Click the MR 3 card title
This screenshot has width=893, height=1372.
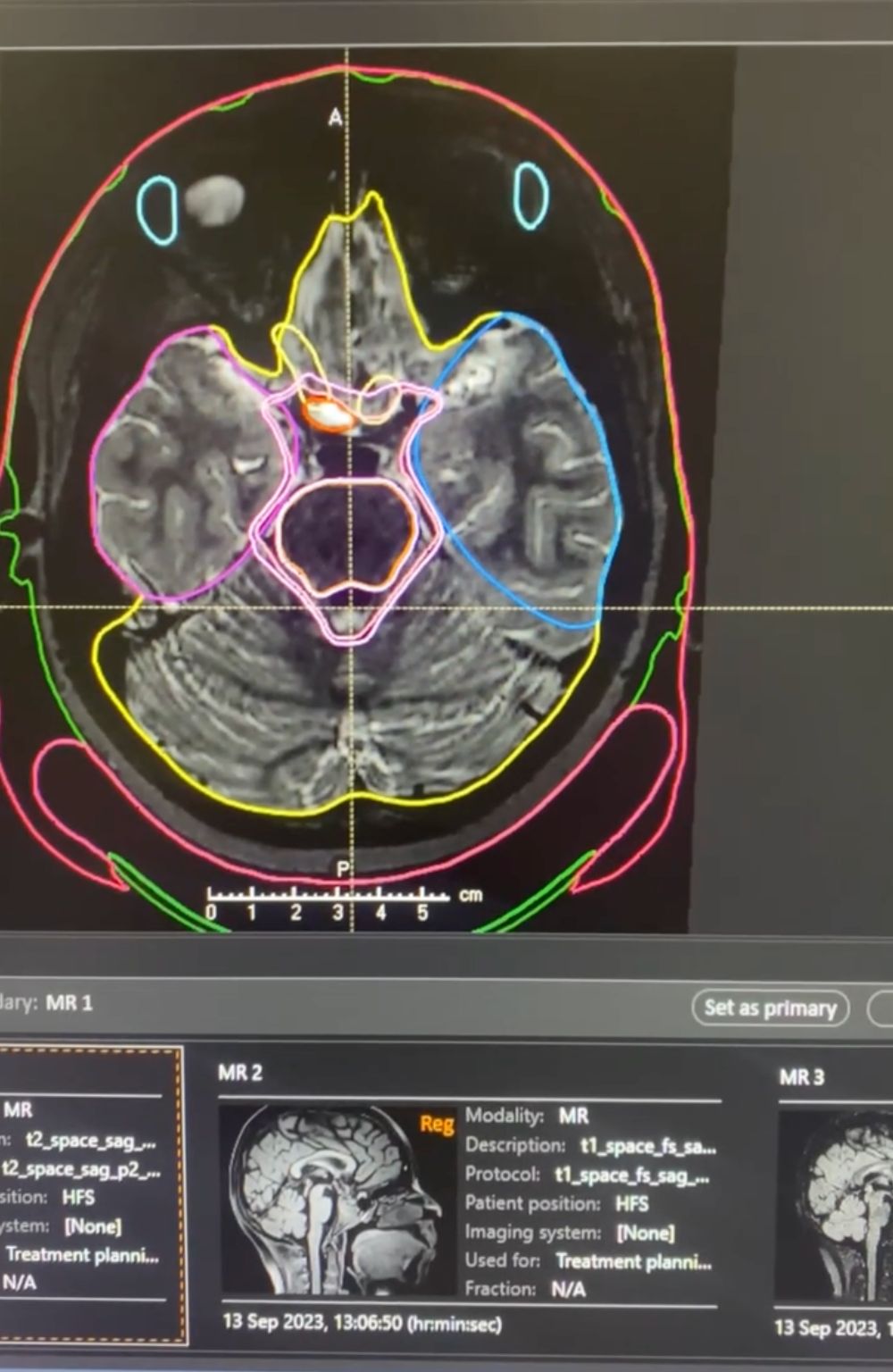point(801,1077)
